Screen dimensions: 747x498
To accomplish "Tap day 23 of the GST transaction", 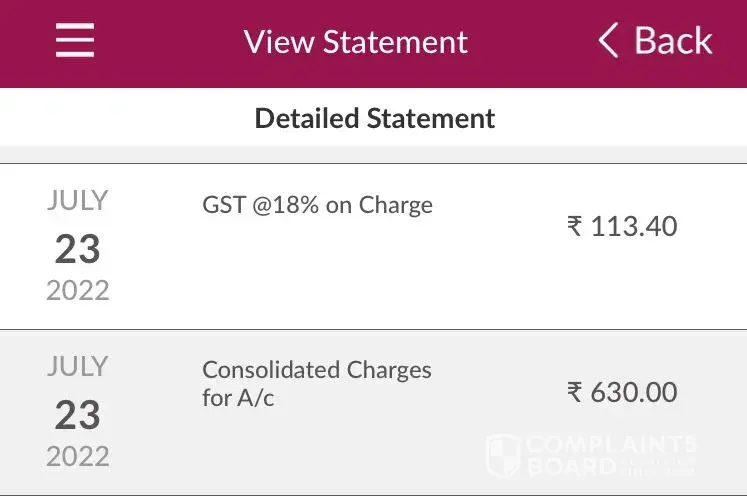I will click(x=77, y=248).
